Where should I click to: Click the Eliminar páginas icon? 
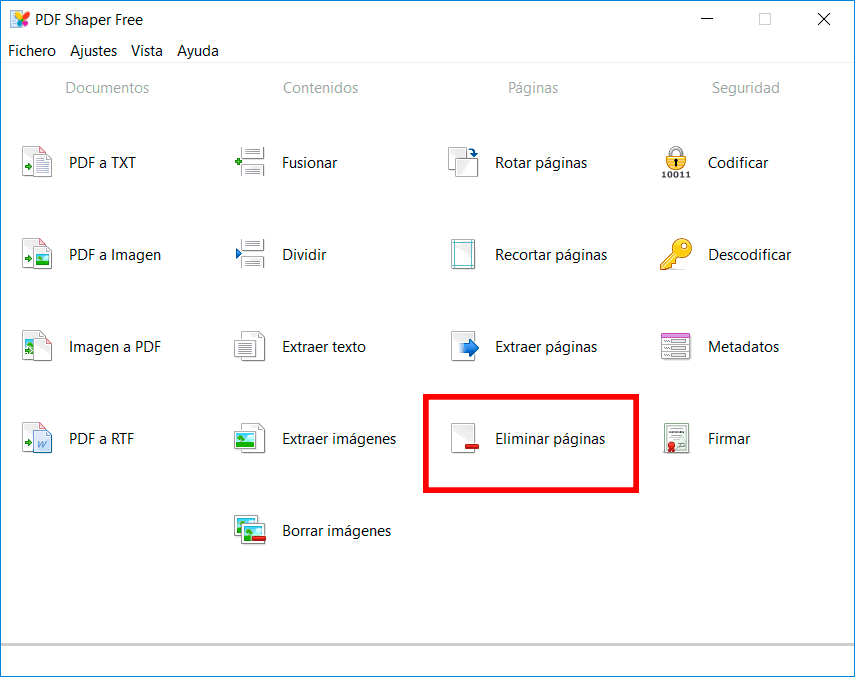pyautogui.click(x=465, y=438)
